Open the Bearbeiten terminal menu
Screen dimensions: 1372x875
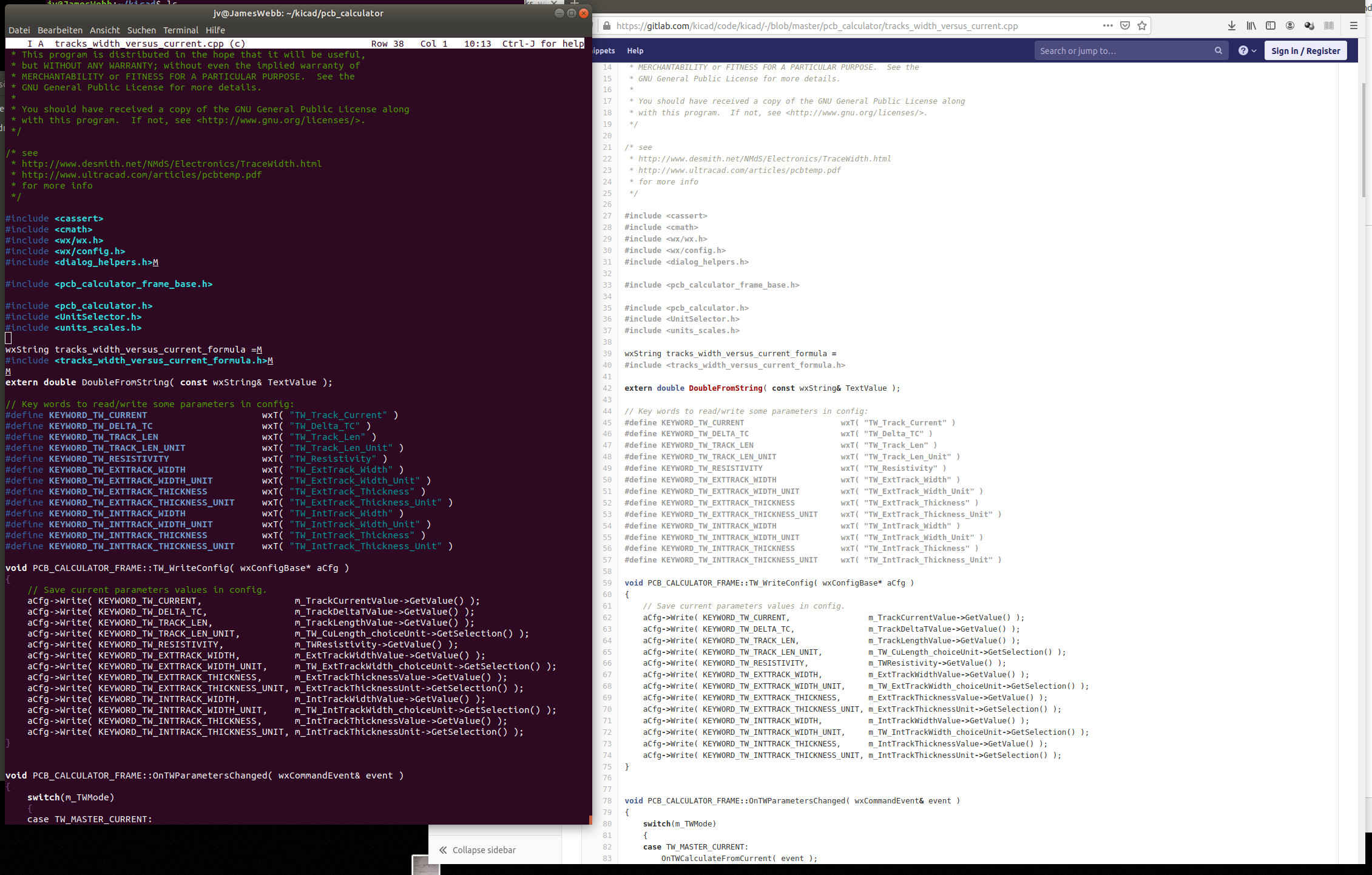coord(59,30)
